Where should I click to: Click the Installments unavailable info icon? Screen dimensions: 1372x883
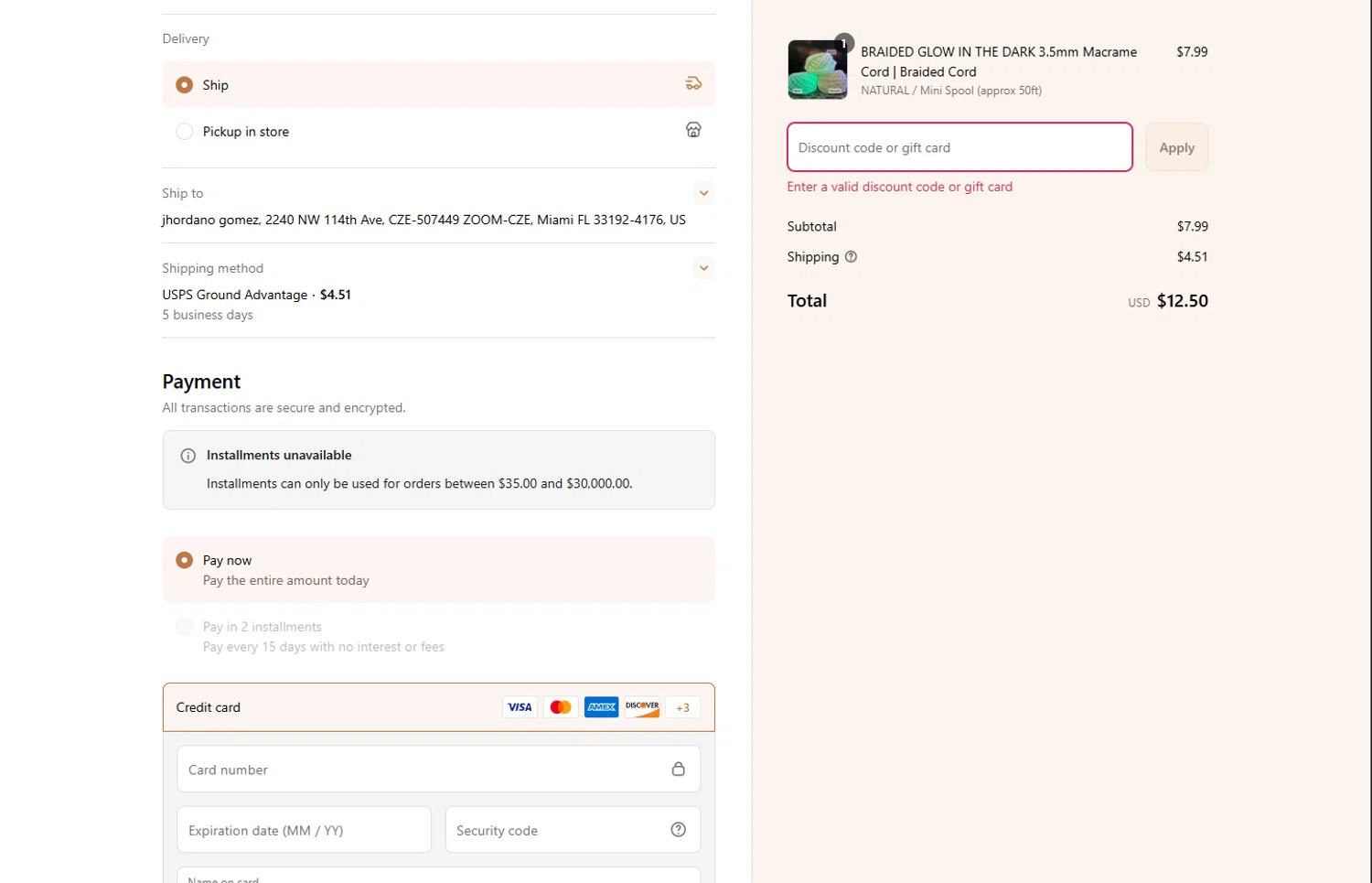coord(188,456)
